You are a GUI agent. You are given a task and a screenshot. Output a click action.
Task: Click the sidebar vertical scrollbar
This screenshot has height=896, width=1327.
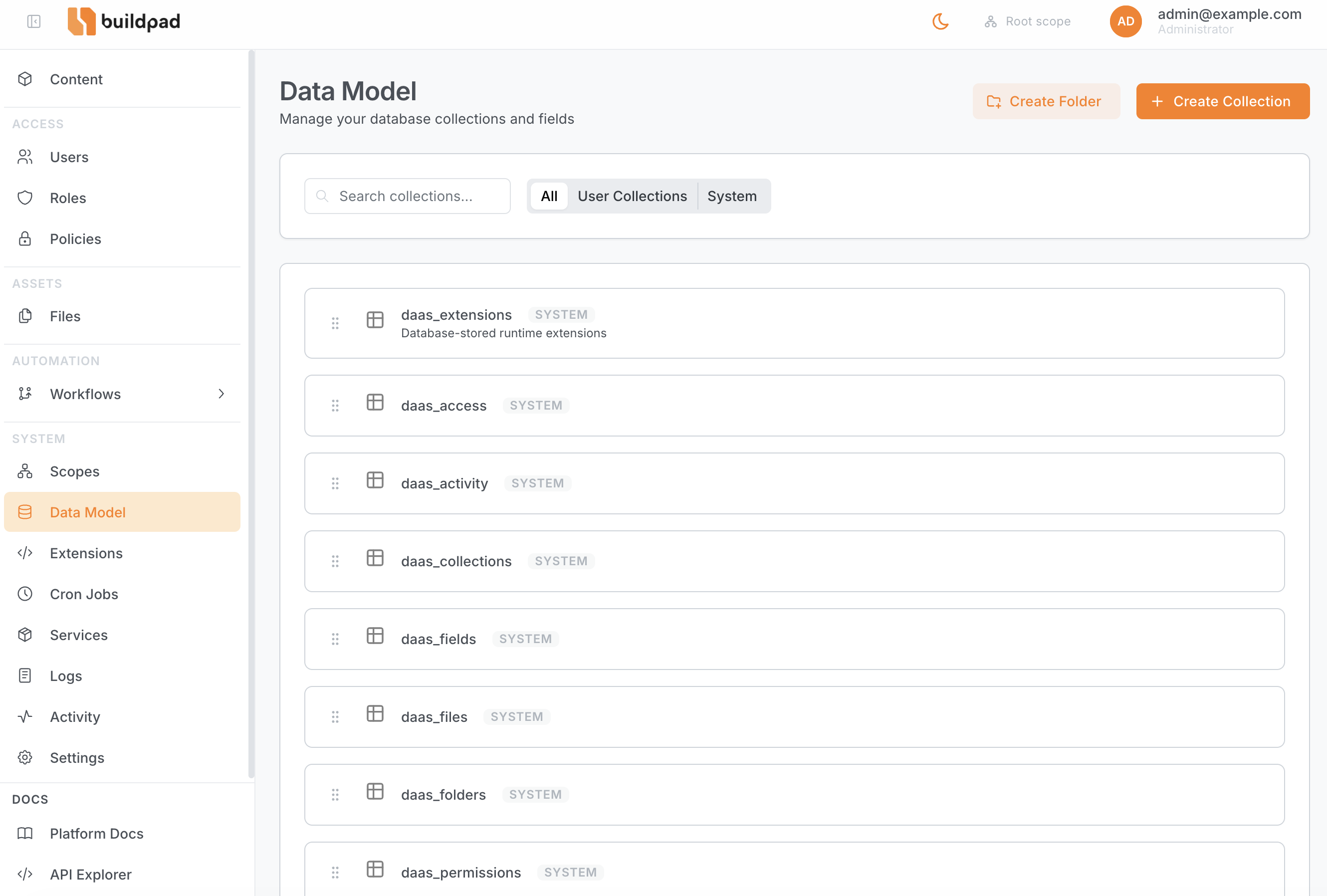(251, 415)
